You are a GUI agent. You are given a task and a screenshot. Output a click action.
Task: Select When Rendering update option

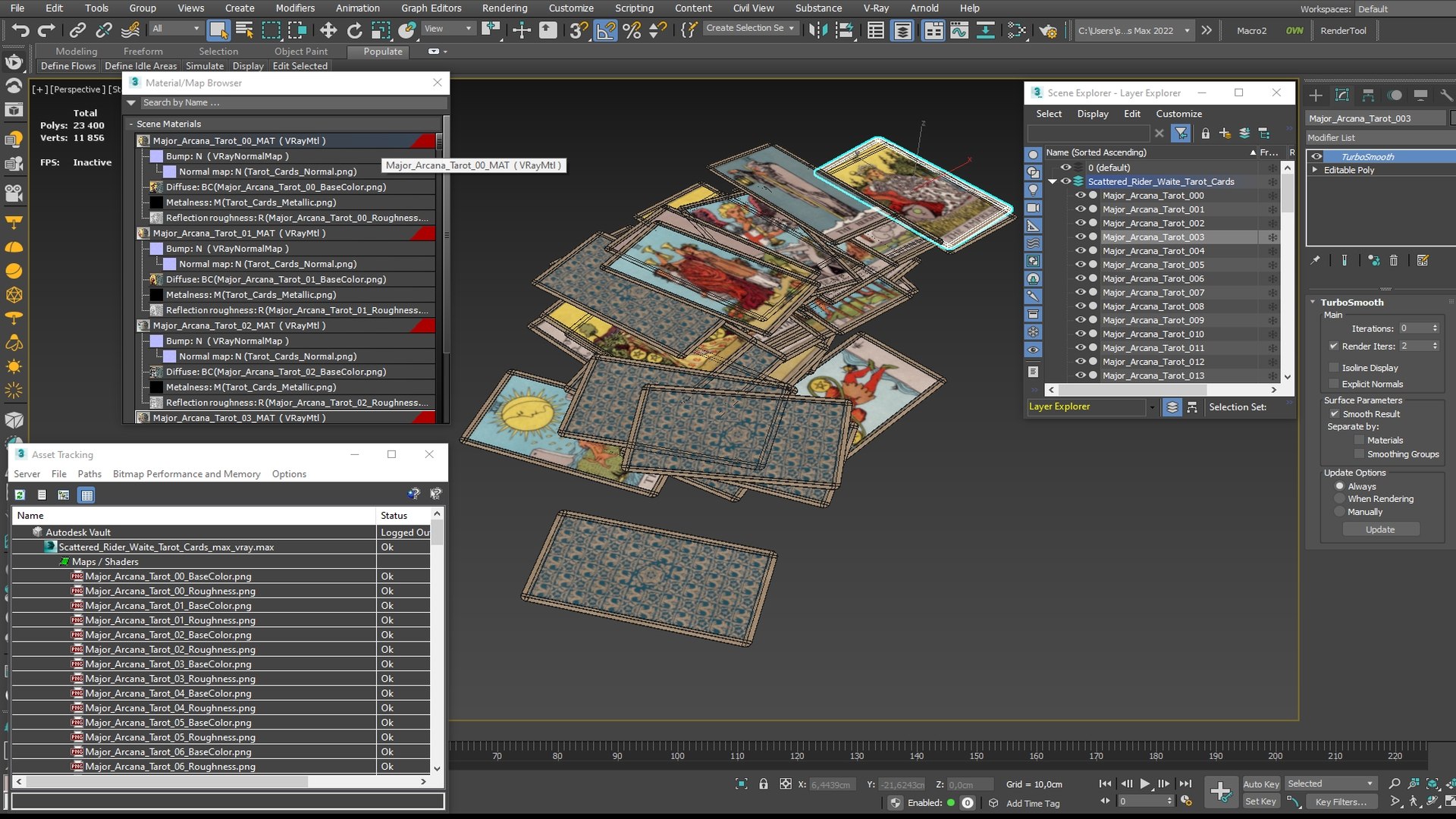pos(1340,499)
